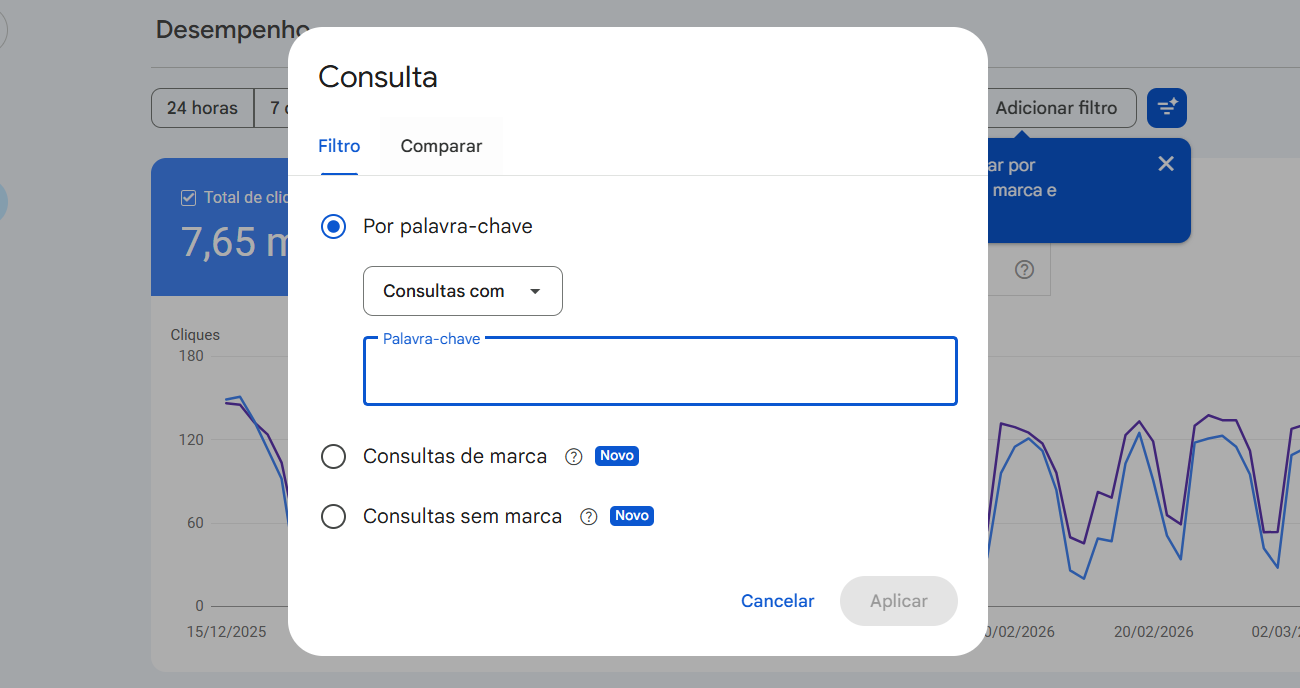Click the Novo badge next to Consultas sem marca
The image size is (1300, 688).
pyautogui.click(x=631, y=515)
